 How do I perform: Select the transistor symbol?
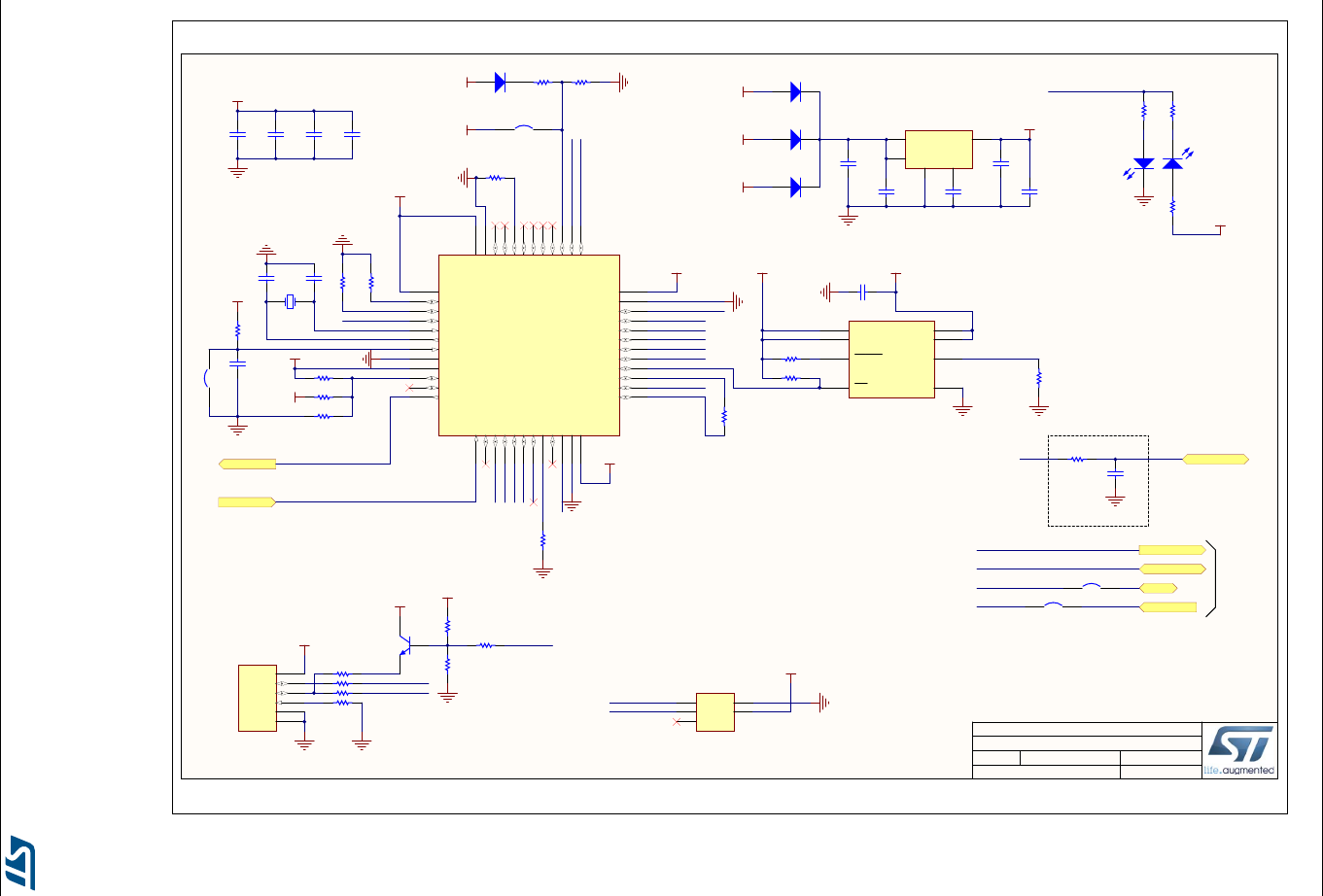406,644
